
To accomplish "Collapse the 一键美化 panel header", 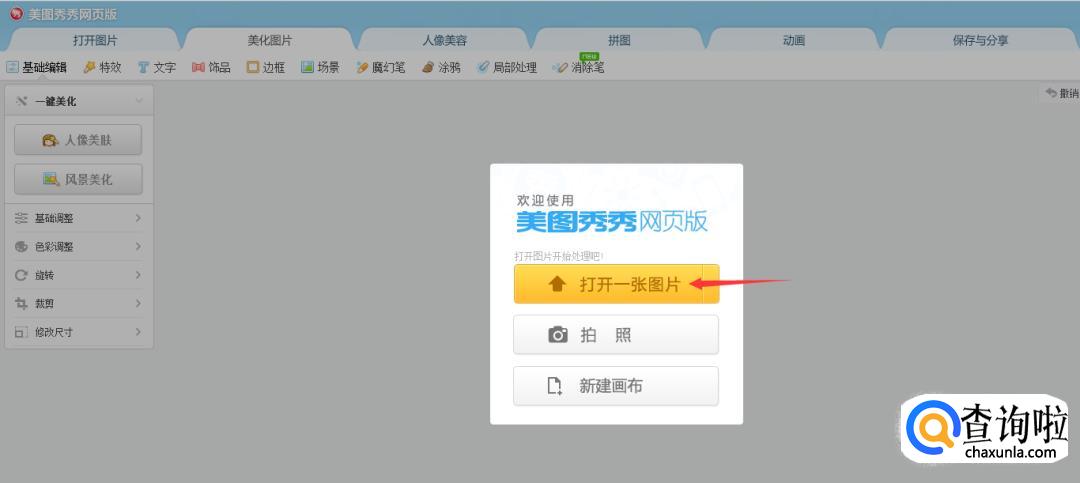I will click(x=79, y=101).
